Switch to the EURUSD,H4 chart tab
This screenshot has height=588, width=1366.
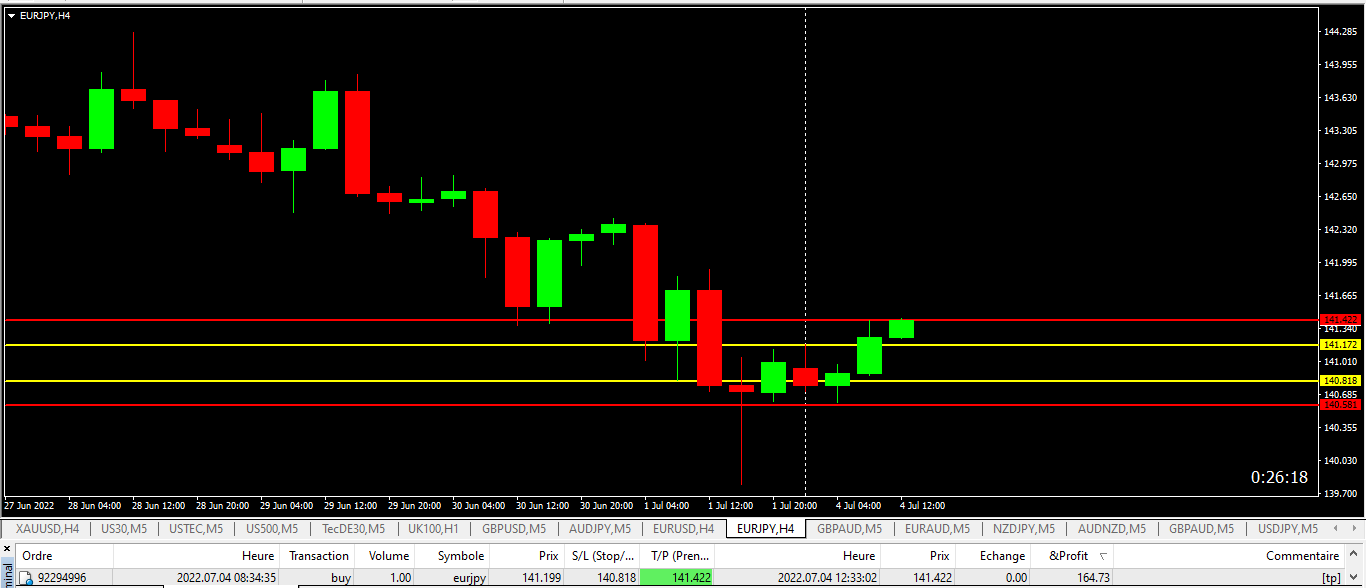pyautogui.click(x=683, y=528)
